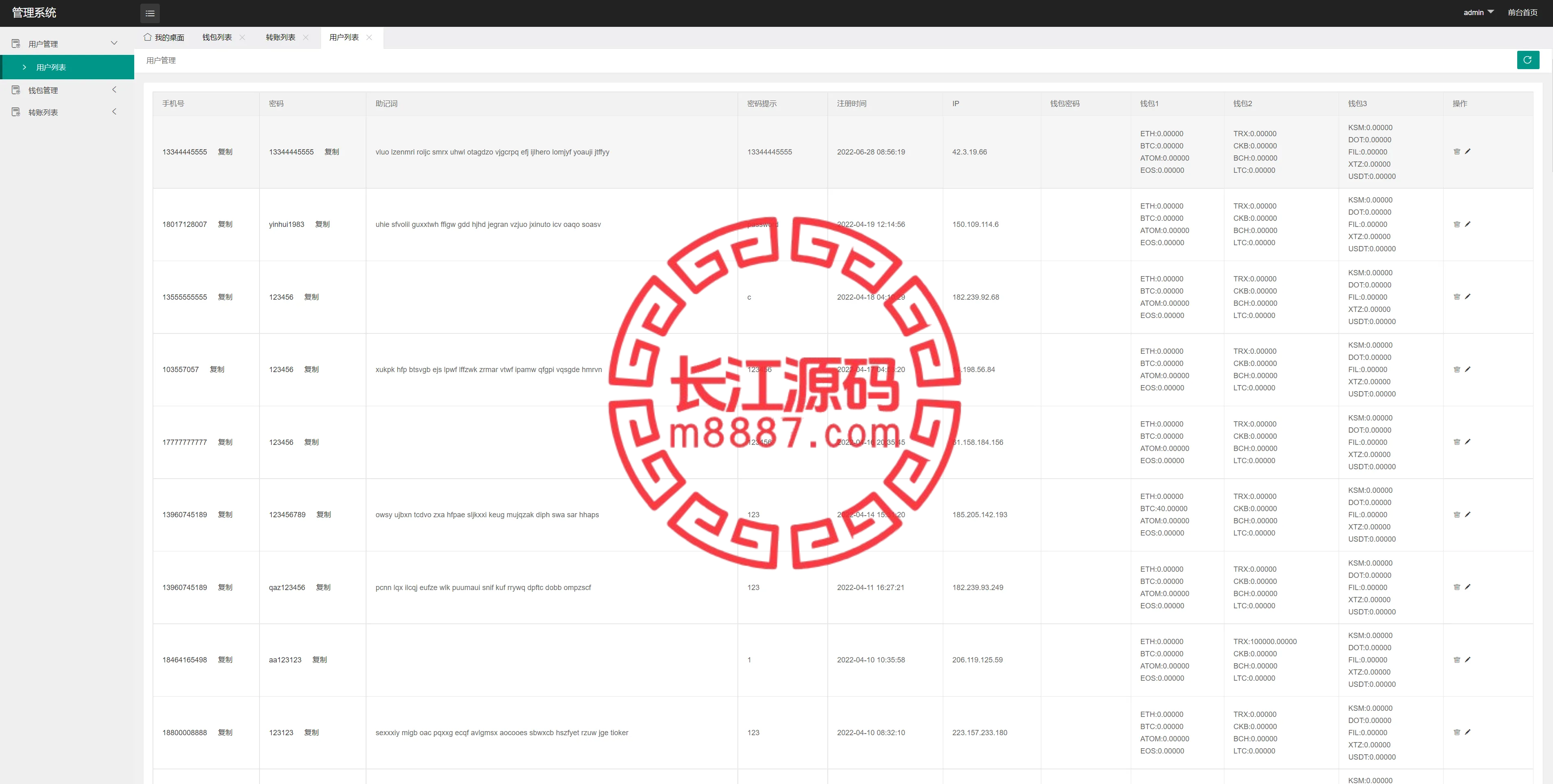Click the 用户管理 breadcrumb text
Viewport: 1553px width, 784px height.
click(x=161, y=60)
